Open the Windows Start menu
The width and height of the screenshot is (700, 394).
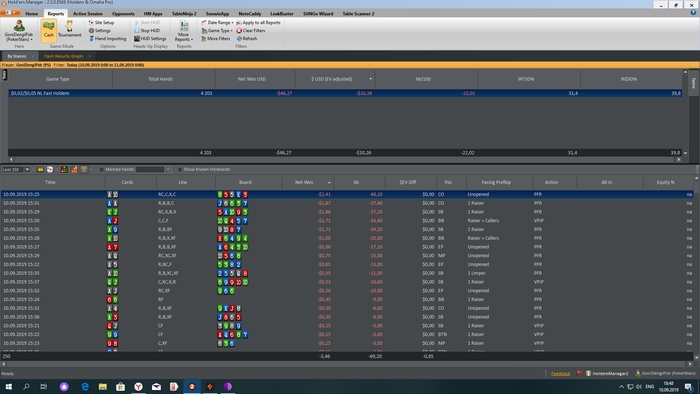[x=8, y=386]
